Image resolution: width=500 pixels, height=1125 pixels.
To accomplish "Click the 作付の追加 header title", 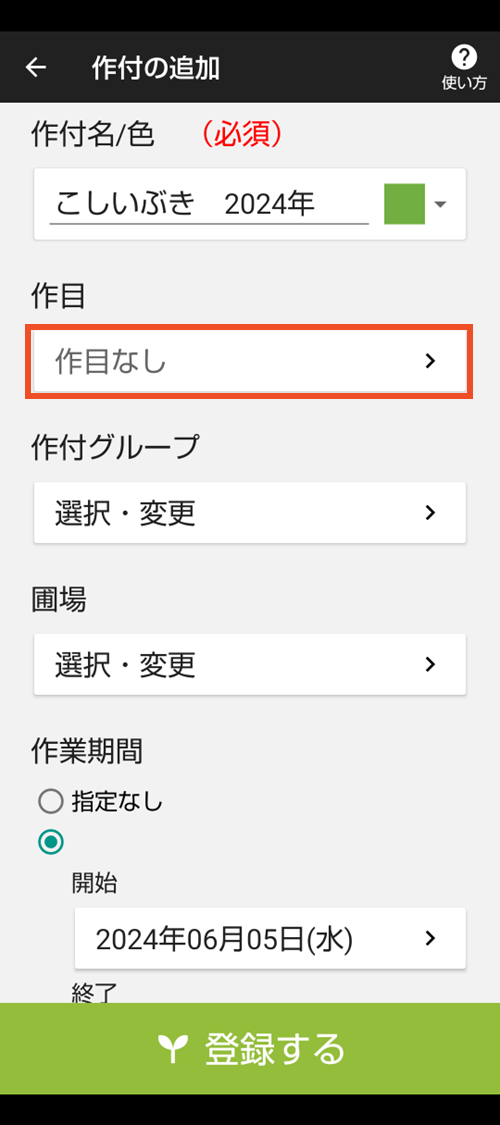I will click(x=156, y=68).
